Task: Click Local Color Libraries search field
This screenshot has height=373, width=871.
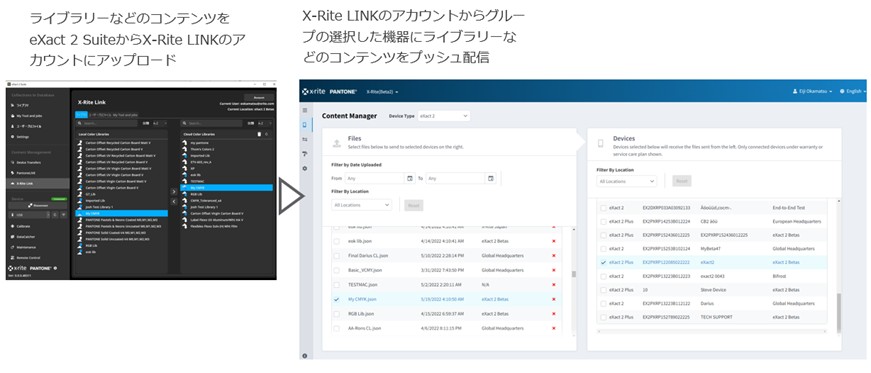Action: (106, 123)
